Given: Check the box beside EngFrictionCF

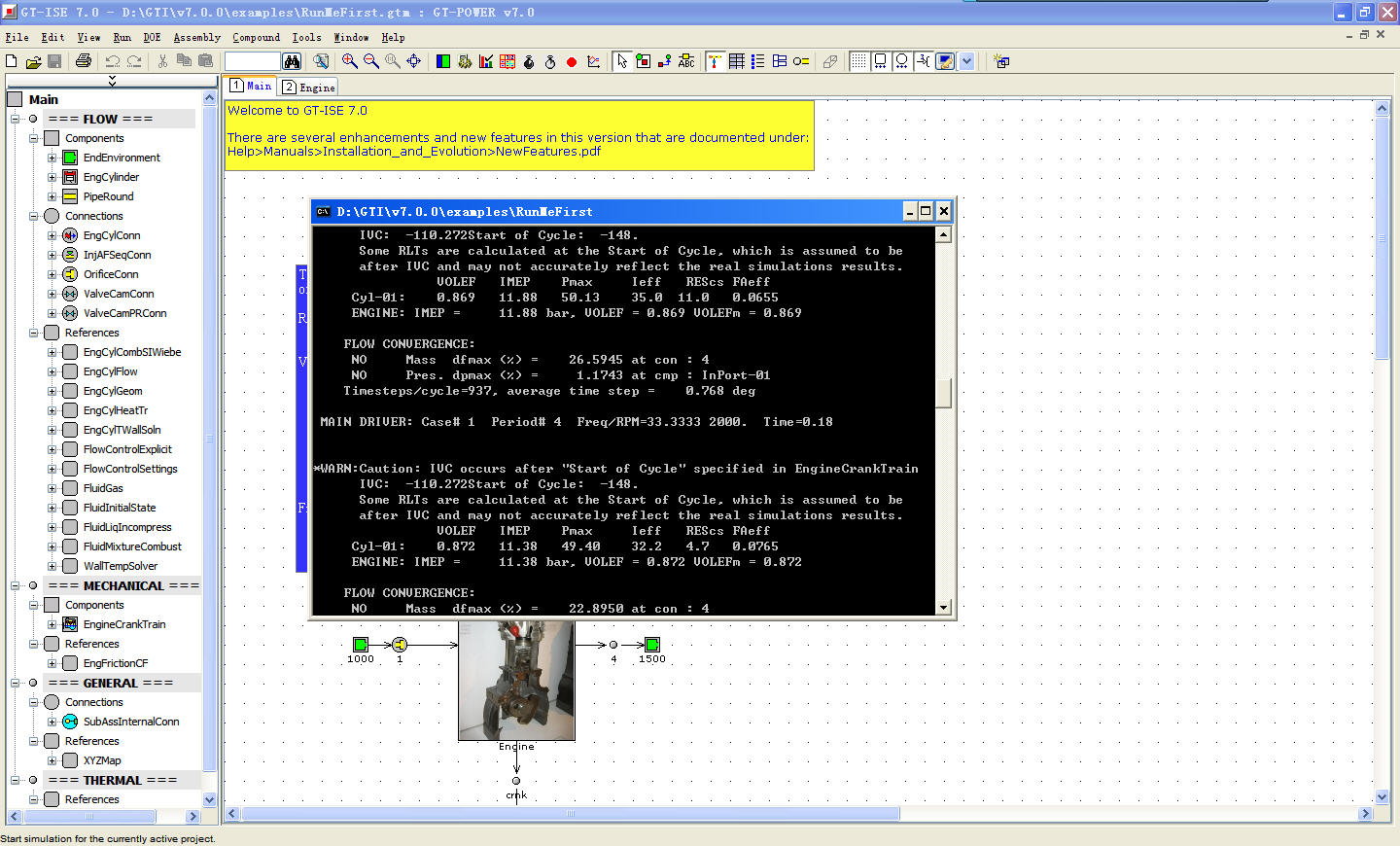Looking at the screenshot, I should (70, 663).
